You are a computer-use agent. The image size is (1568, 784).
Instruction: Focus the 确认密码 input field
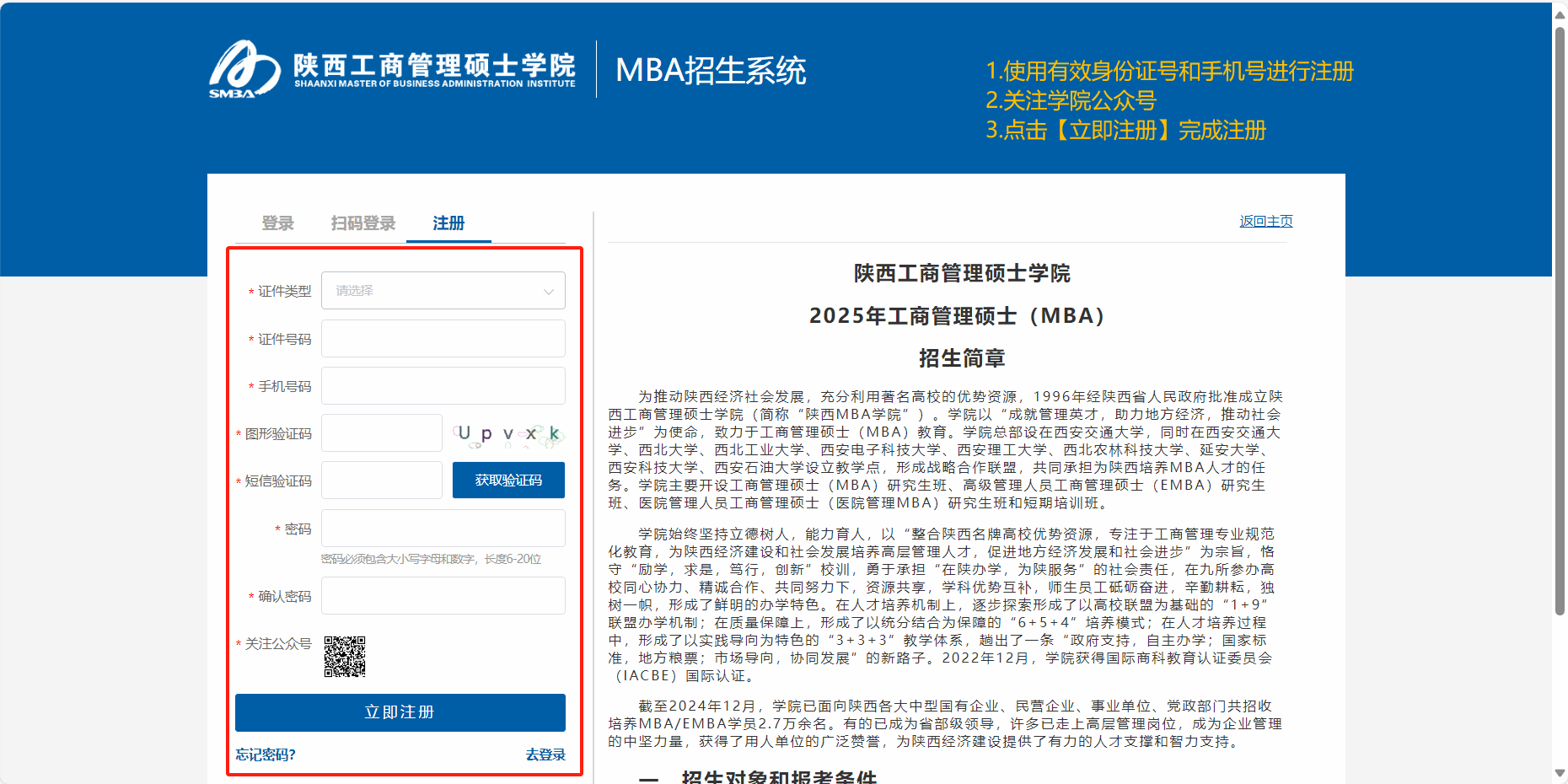[443, 596]
